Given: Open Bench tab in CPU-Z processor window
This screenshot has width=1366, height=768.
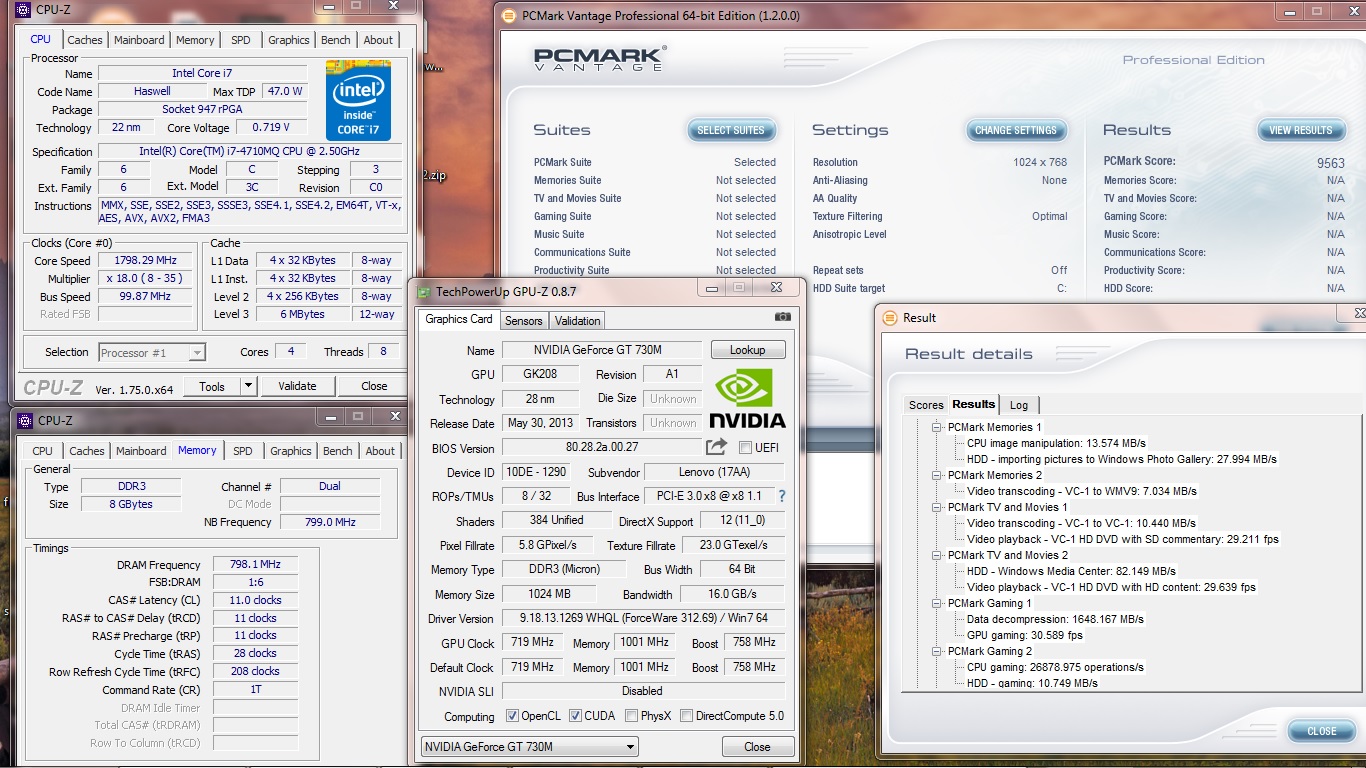Looking at the screenshot, I should (336, 40).
